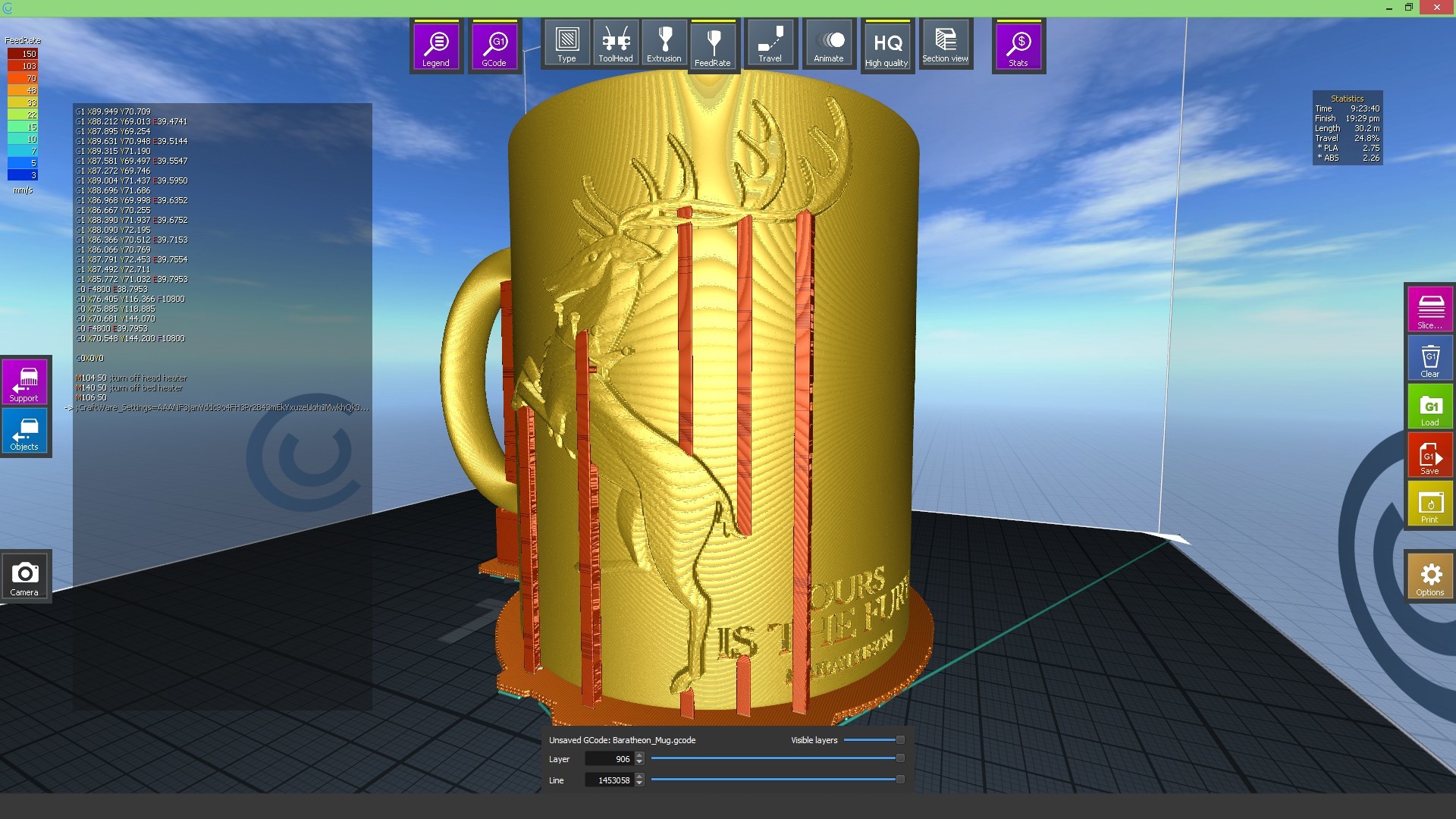The width and height of the screenshot is (1456, 819).
Task: Click the Layer number input field
Action: pyautogui.click(x=610, y=759)
